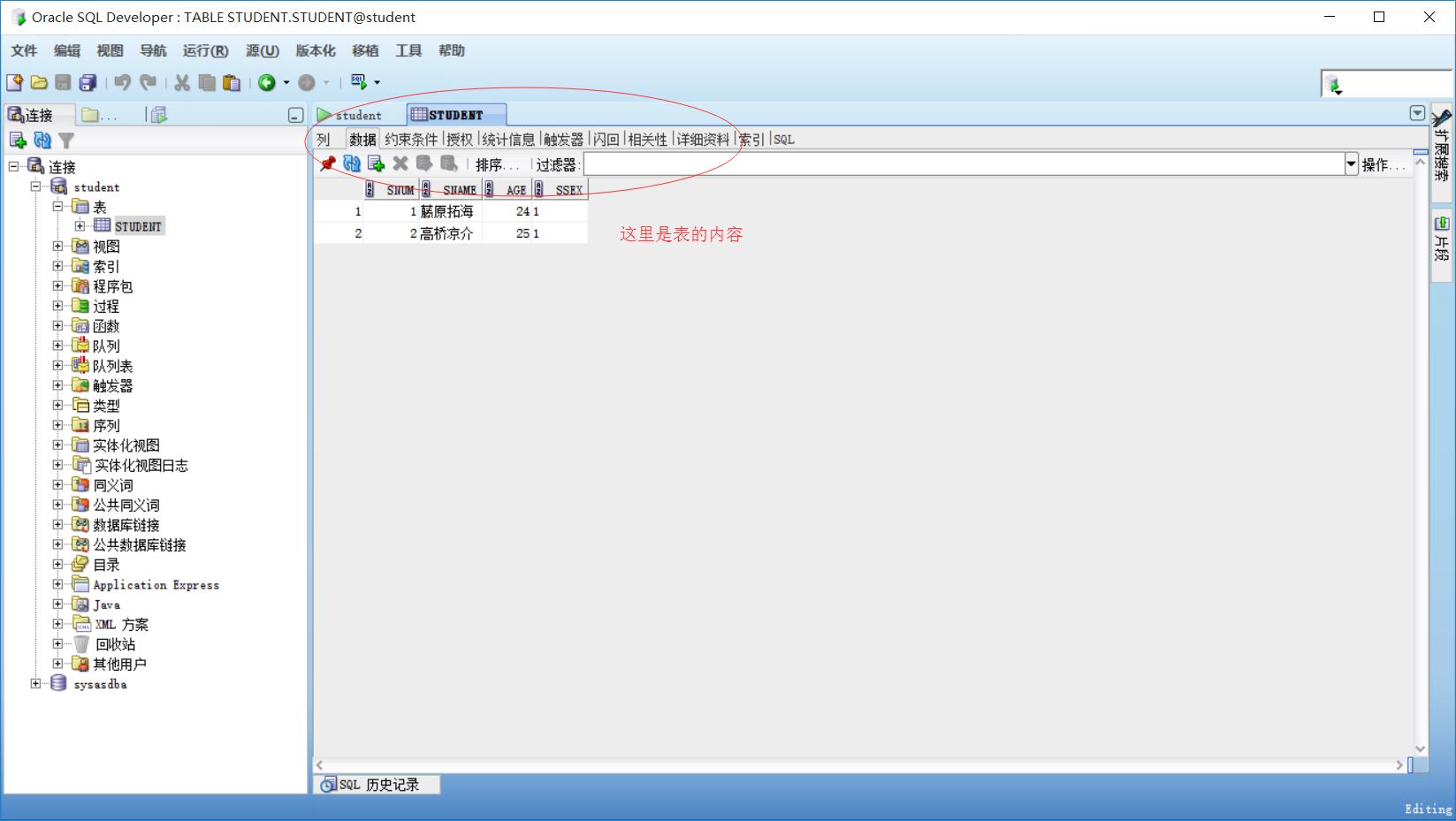Click the Copy toolbar icon
Image resolution: width=1456 pixels, height=821 pixels.
tap(207, 82)
